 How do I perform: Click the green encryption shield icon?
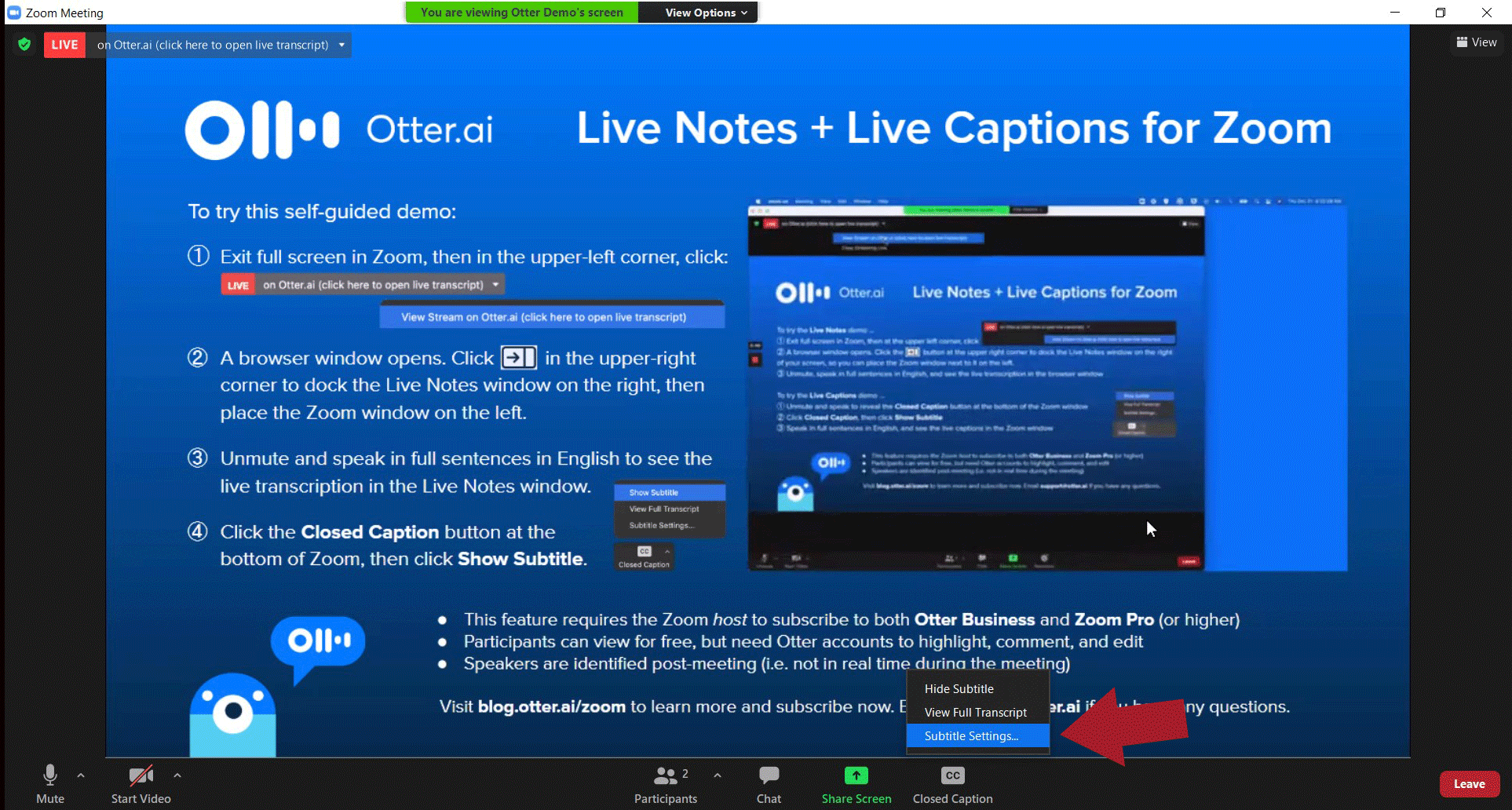tap(24, 44)
